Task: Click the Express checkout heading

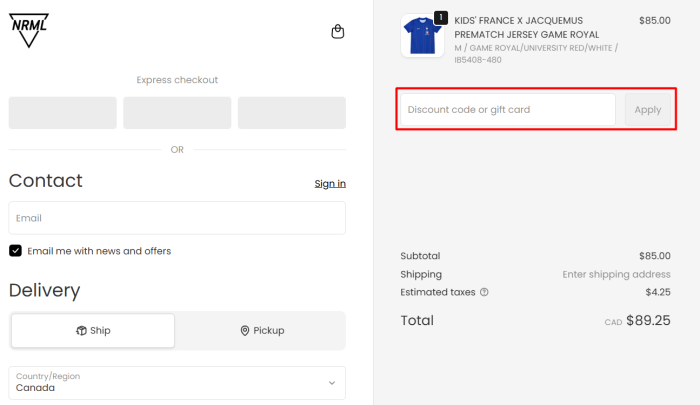Action: pyautogui.click(x=177, y=80)
